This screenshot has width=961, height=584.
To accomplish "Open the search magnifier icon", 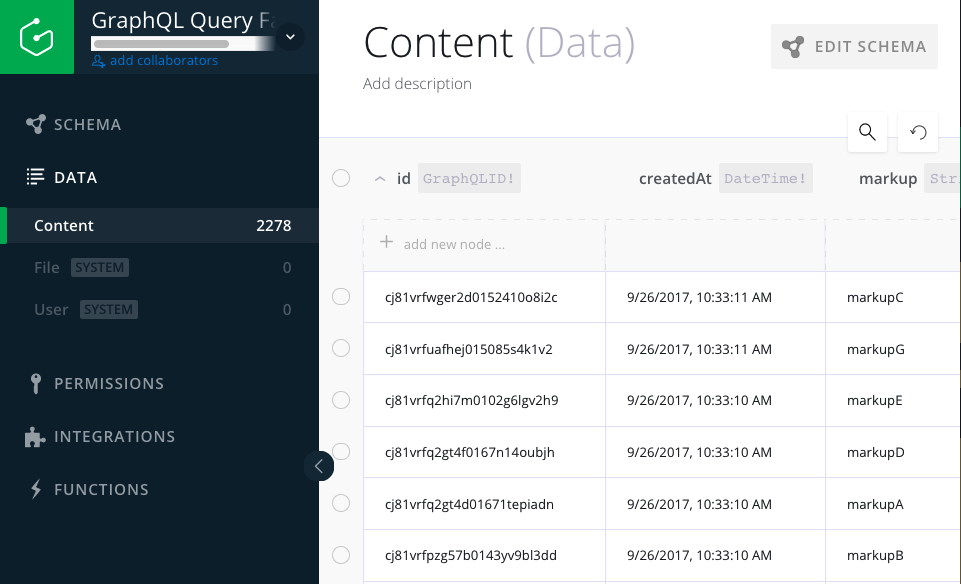I will tap(867, 132).
